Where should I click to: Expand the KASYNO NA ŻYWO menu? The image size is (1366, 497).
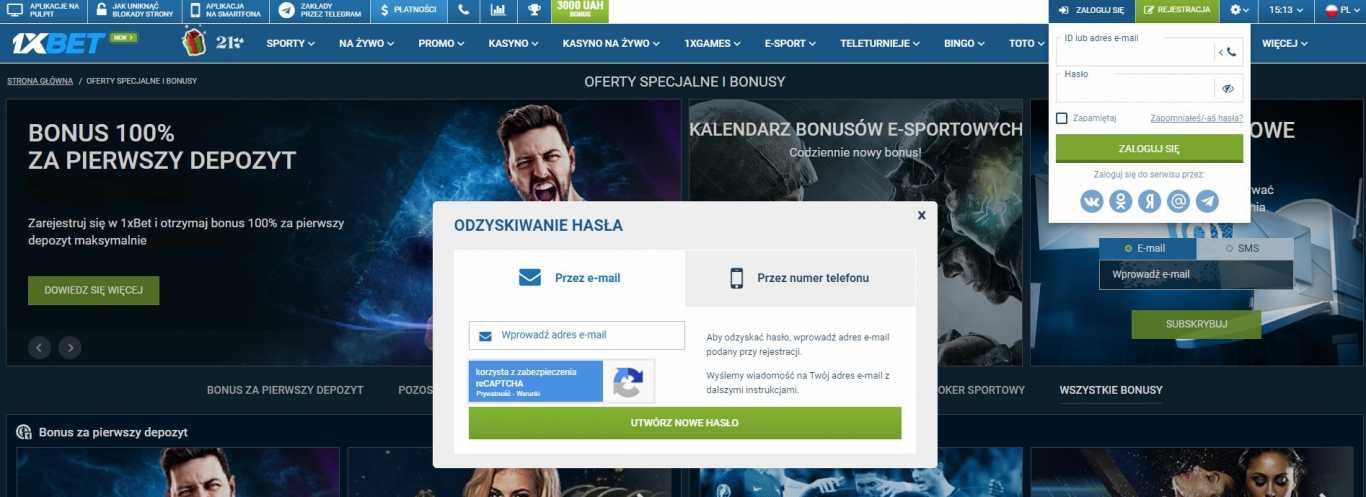click(611, 44)
